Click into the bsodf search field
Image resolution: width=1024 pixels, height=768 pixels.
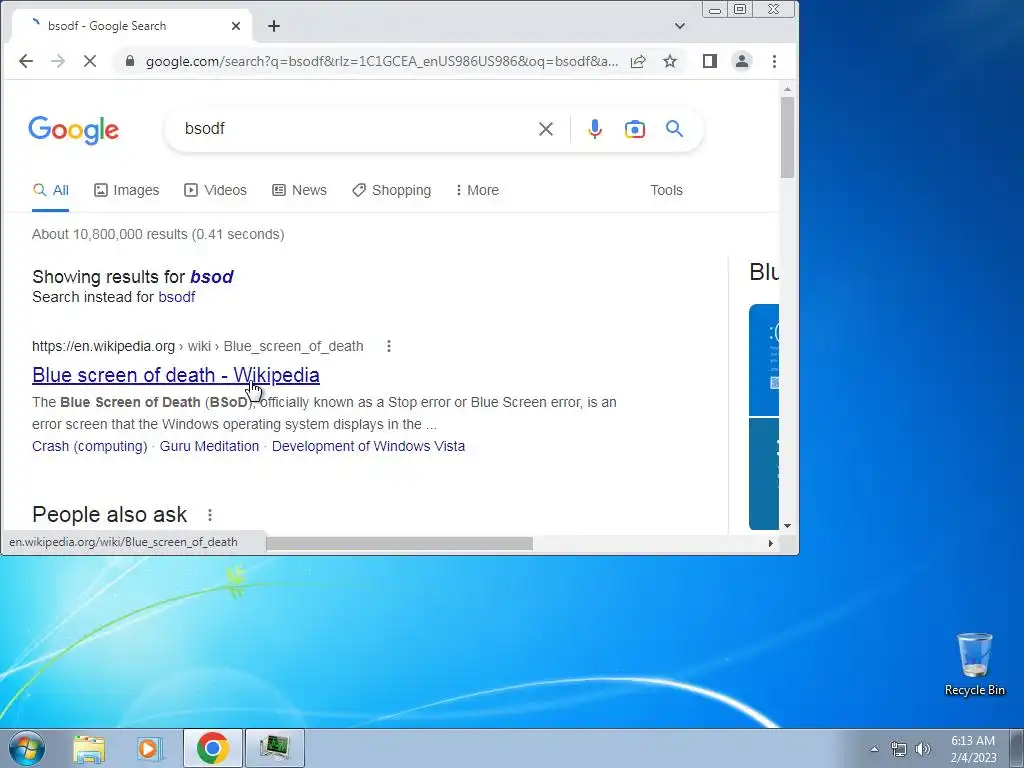coord(353,129)
